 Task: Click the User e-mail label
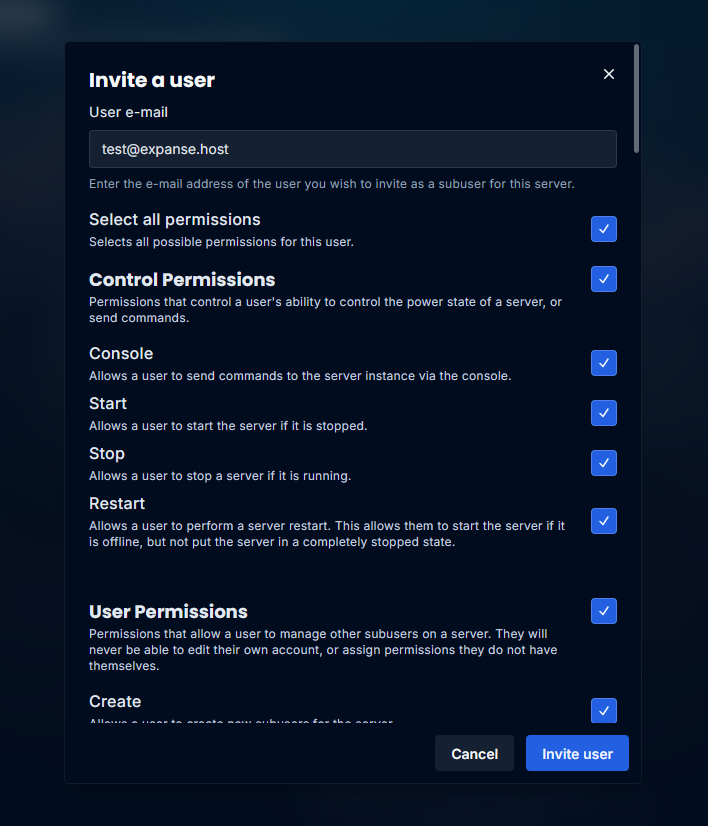click(x=129, y=112)
